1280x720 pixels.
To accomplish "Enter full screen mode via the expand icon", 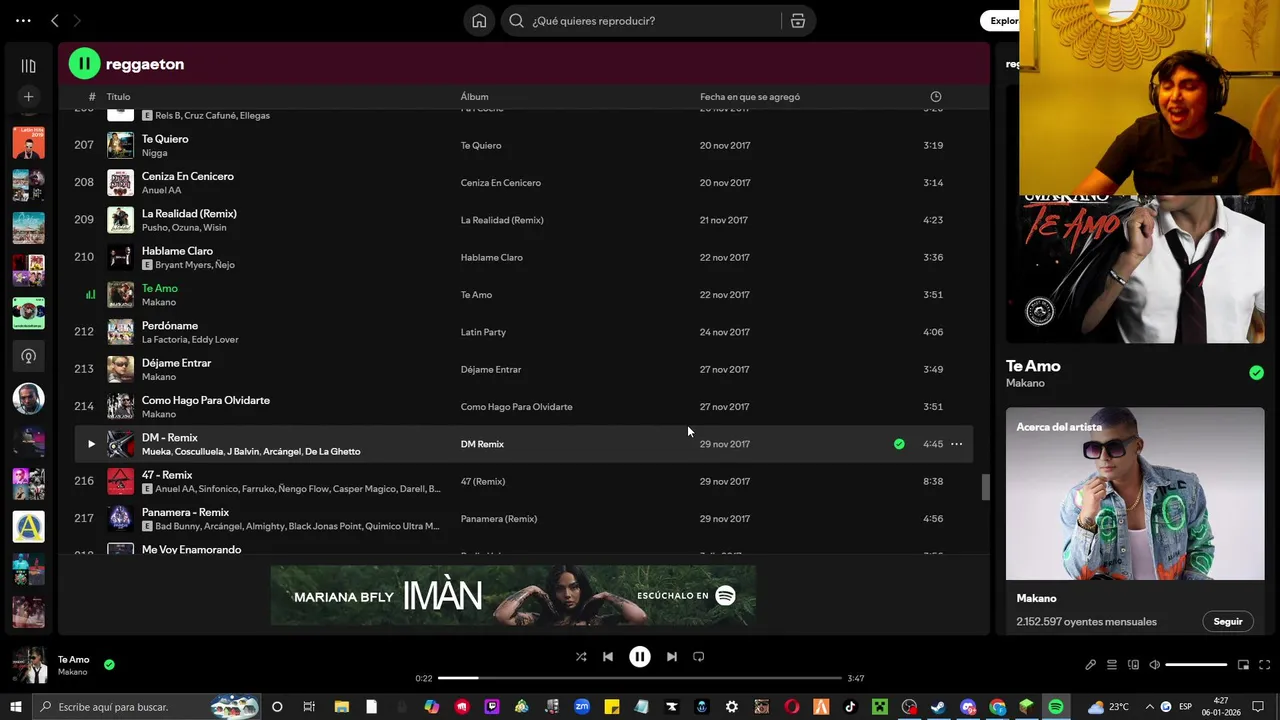I will [x=1265, y=665].
